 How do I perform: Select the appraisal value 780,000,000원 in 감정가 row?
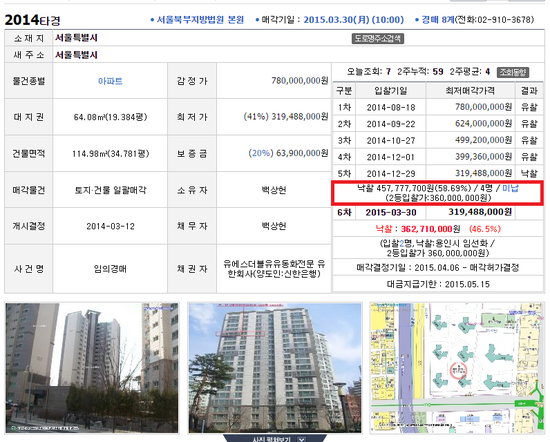tap(300, 81)
